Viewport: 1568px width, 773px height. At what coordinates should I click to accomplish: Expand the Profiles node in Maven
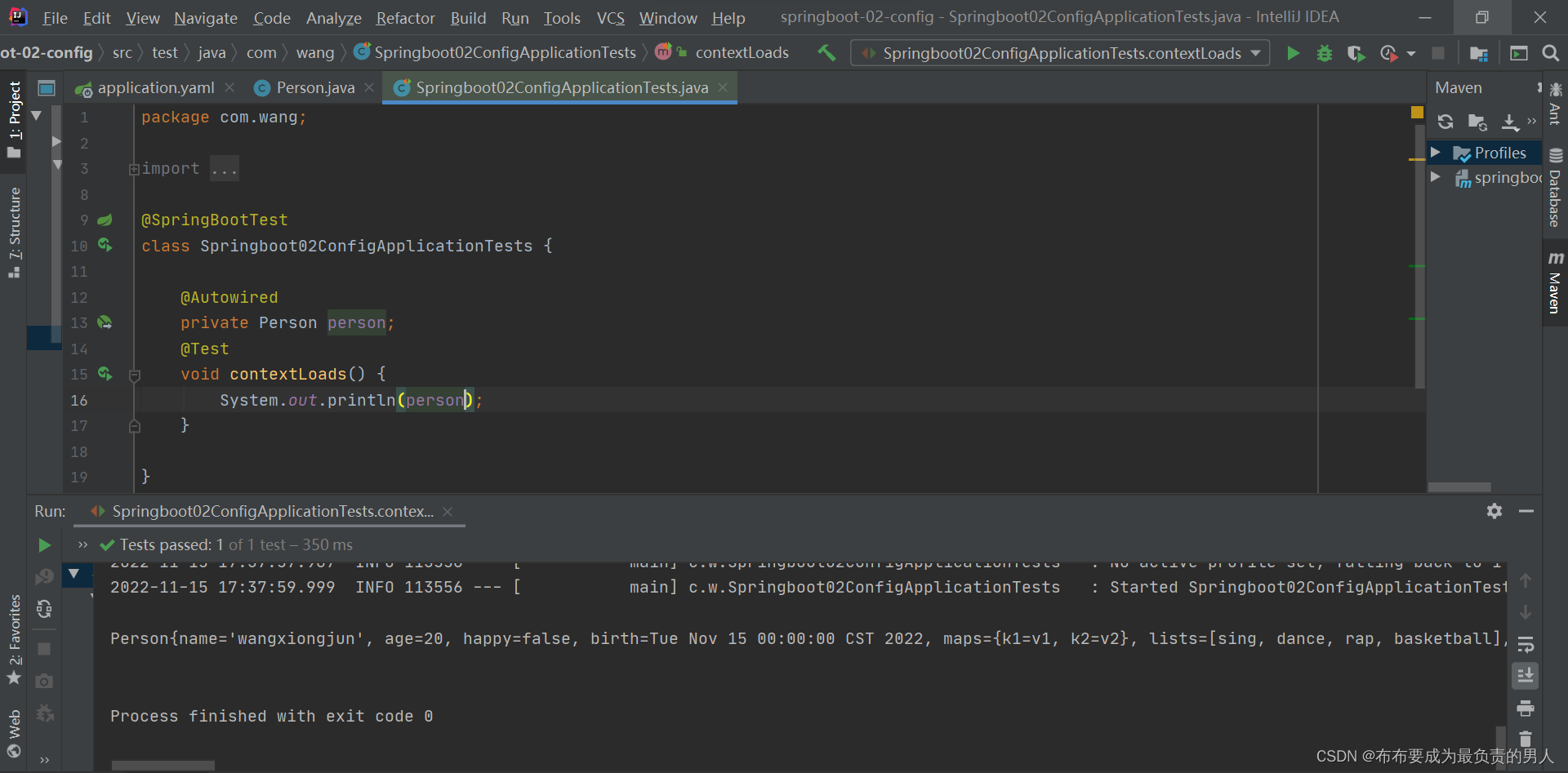(x=1436, y=153)
